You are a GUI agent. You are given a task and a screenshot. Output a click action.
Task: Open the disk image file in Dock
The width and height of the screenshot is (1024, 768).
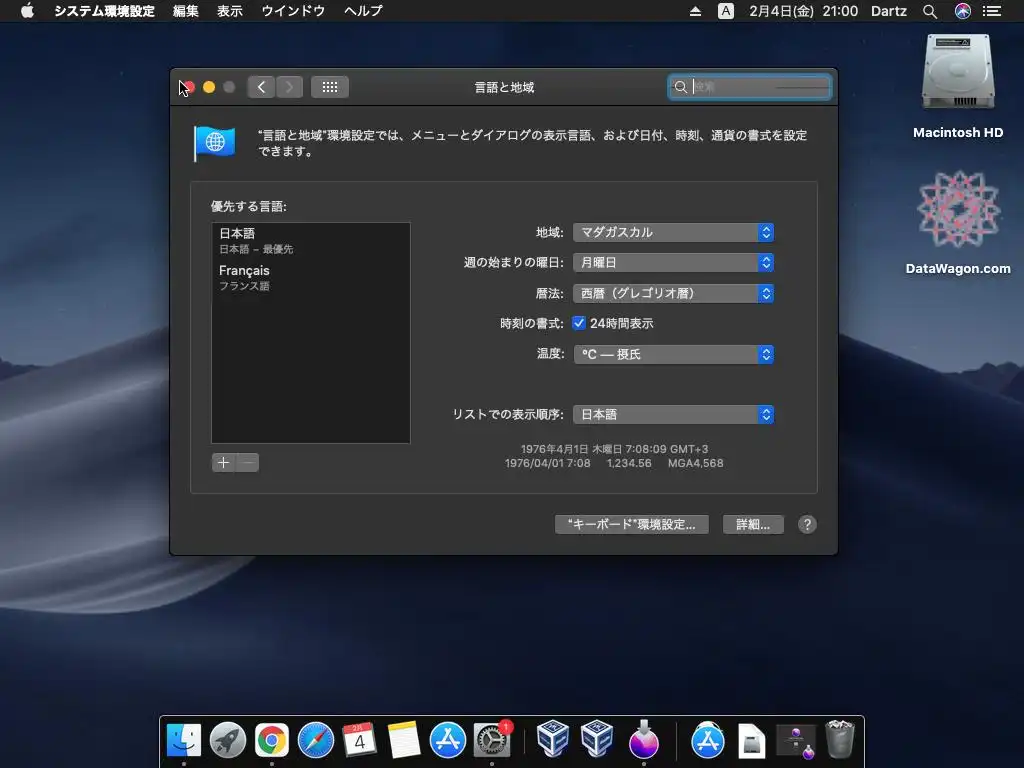click(x=752, y=741)
